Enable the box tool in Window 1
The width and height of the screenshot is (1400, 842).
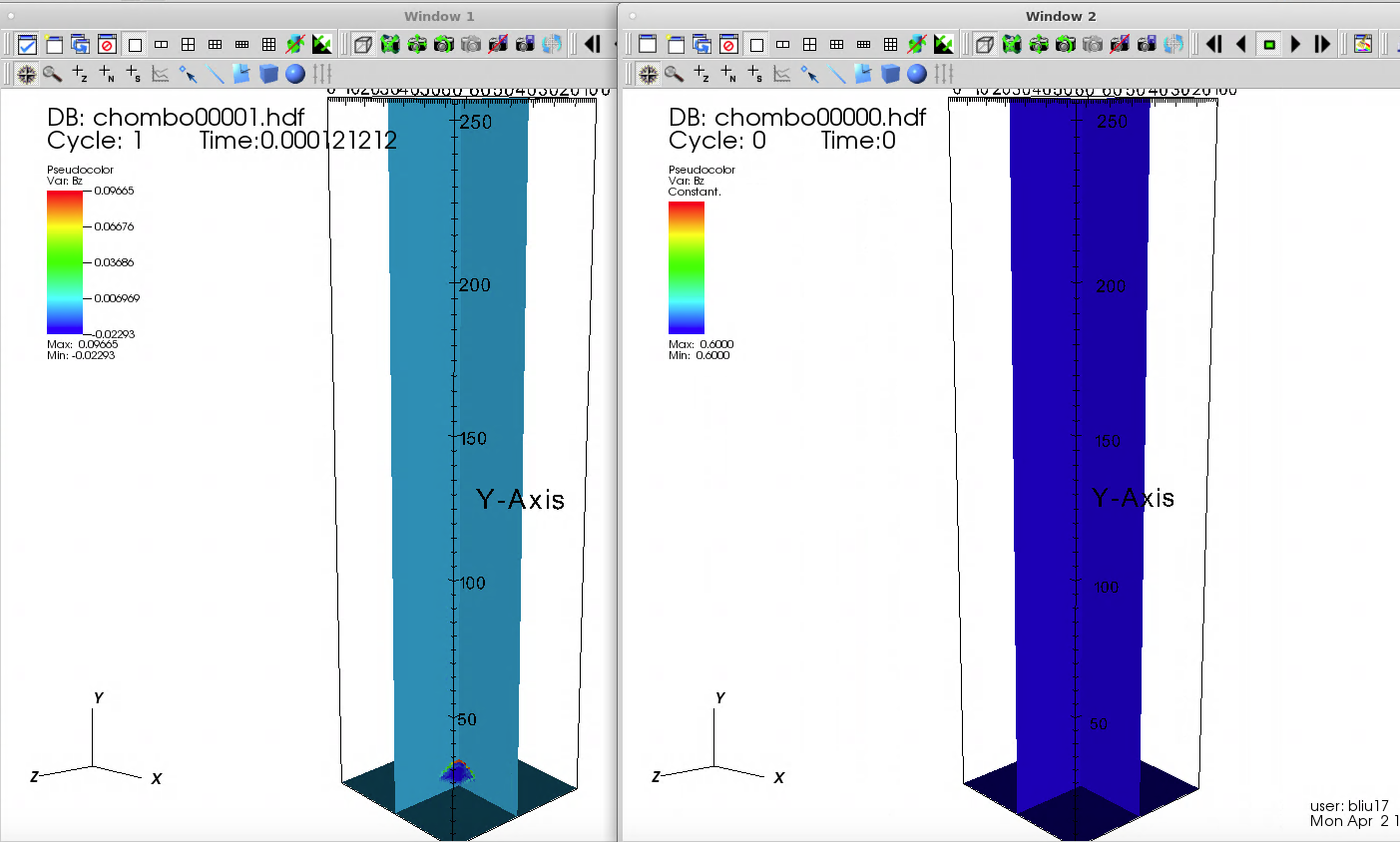coord(268,74)
